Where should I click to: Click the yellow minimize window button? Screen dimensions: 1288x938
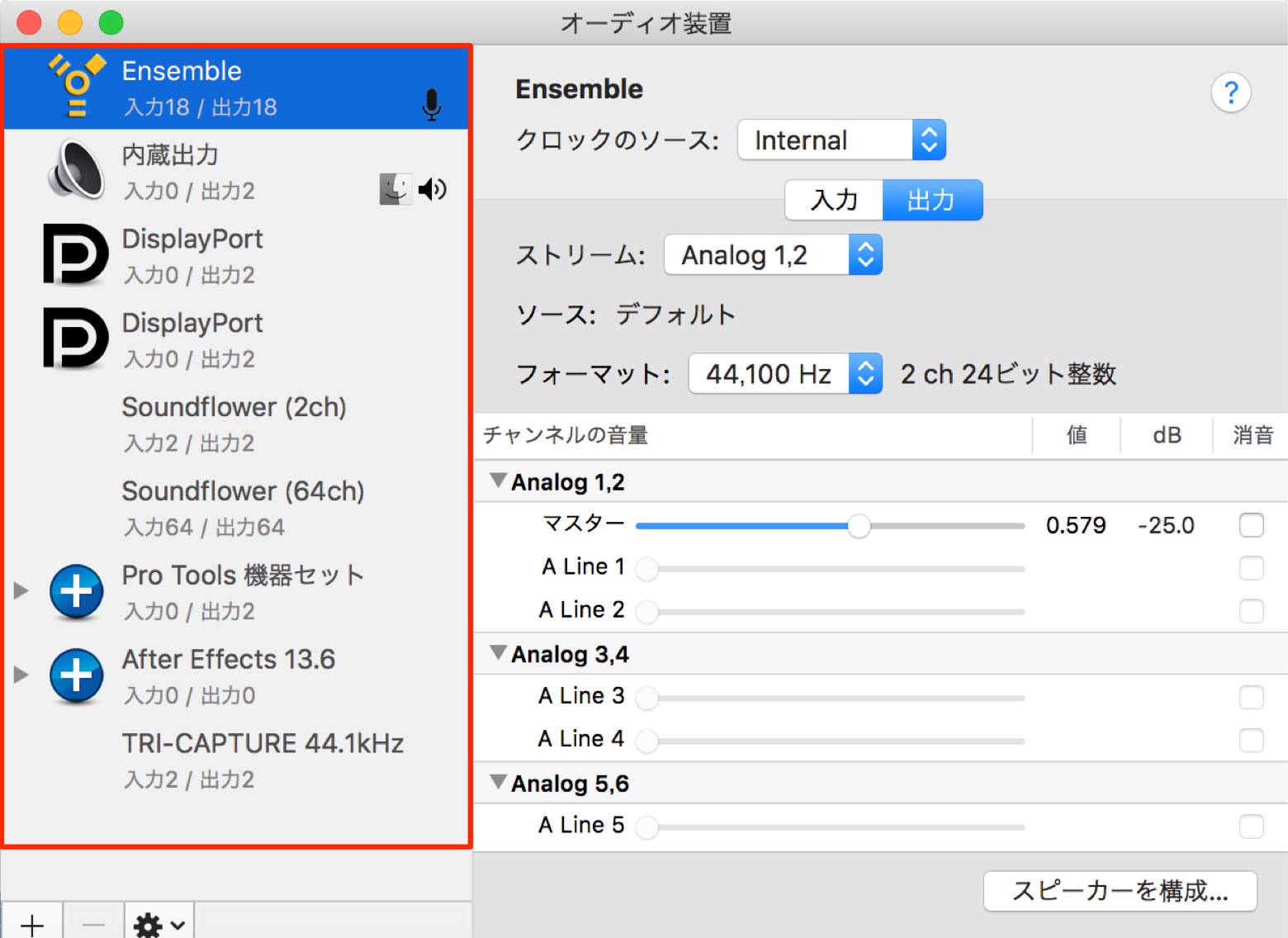click(x=70, y=22)
